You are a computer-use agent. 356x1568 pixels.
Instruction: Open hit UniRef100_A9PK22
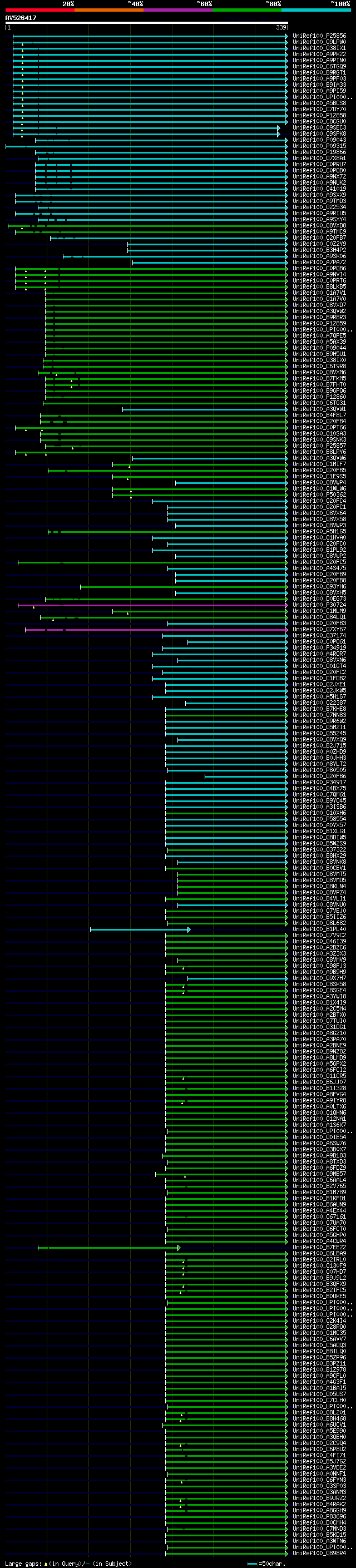point(319,54)
